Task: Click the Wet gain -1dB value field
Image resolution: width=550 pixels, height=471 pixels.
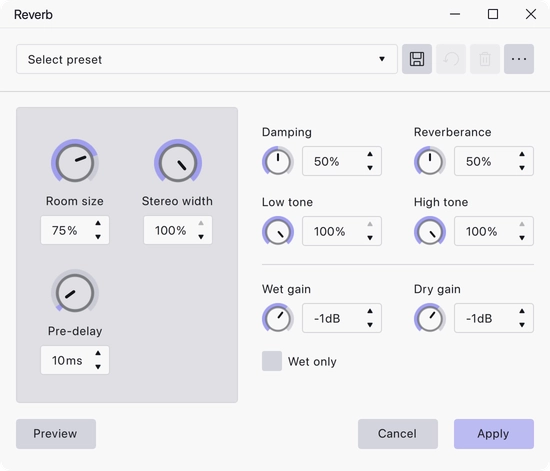Action: (342, 318)
